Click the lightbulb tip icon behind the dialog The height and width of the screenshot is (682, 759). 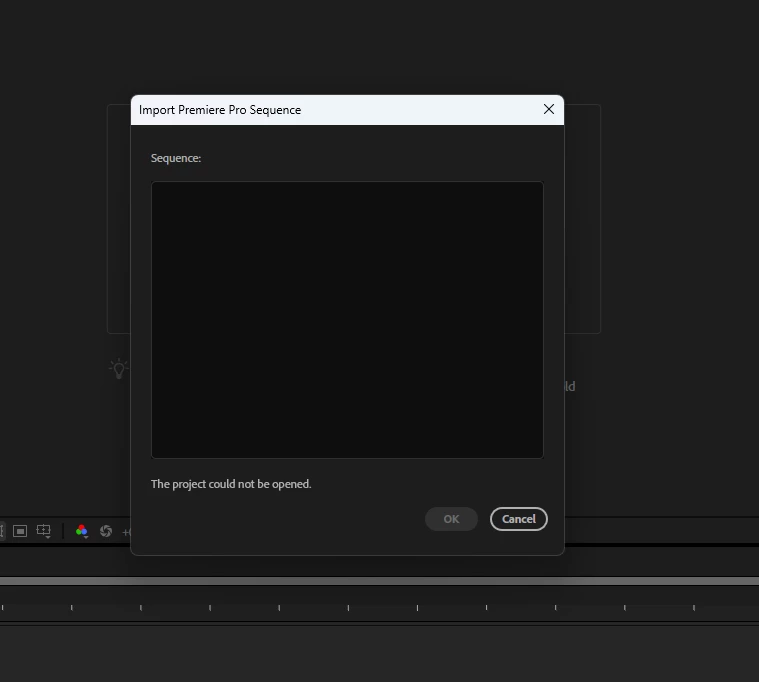(118, 369)
